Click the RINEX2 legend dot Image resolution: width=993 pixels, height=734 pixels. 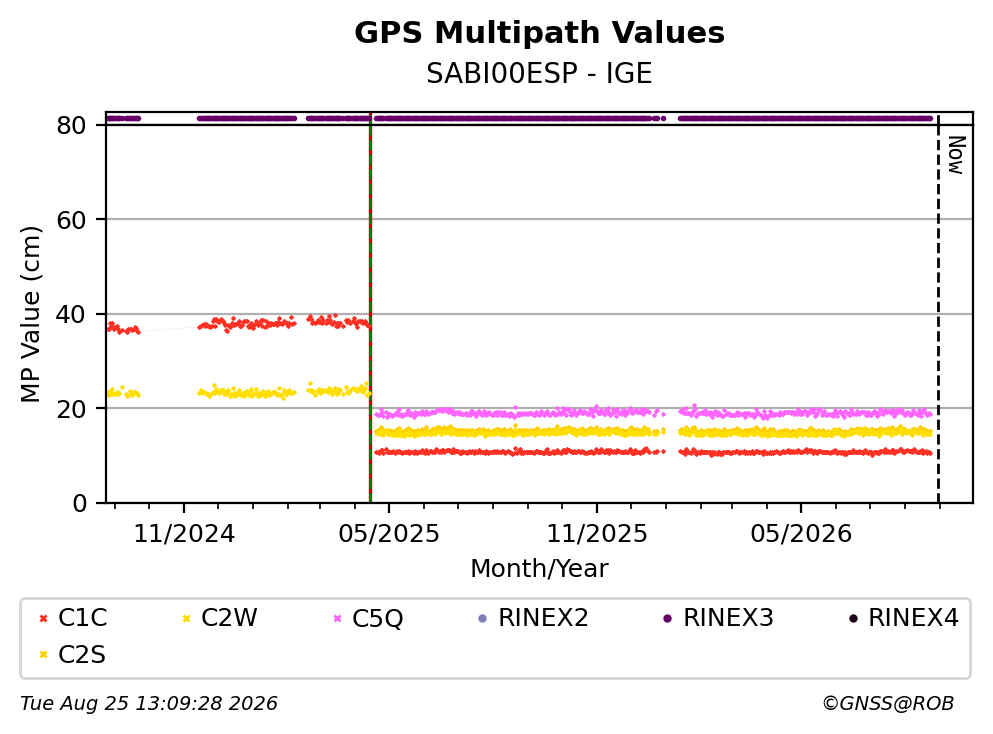[483, 618]
